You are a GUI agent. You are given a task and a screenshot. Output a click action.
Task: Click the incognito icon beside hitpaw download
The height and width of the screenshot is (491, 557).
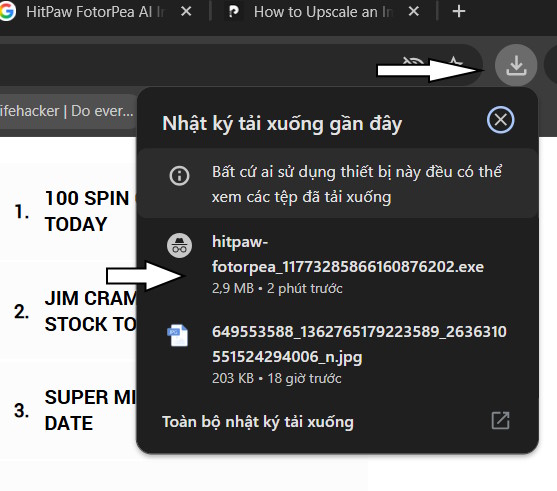(179, 246)
